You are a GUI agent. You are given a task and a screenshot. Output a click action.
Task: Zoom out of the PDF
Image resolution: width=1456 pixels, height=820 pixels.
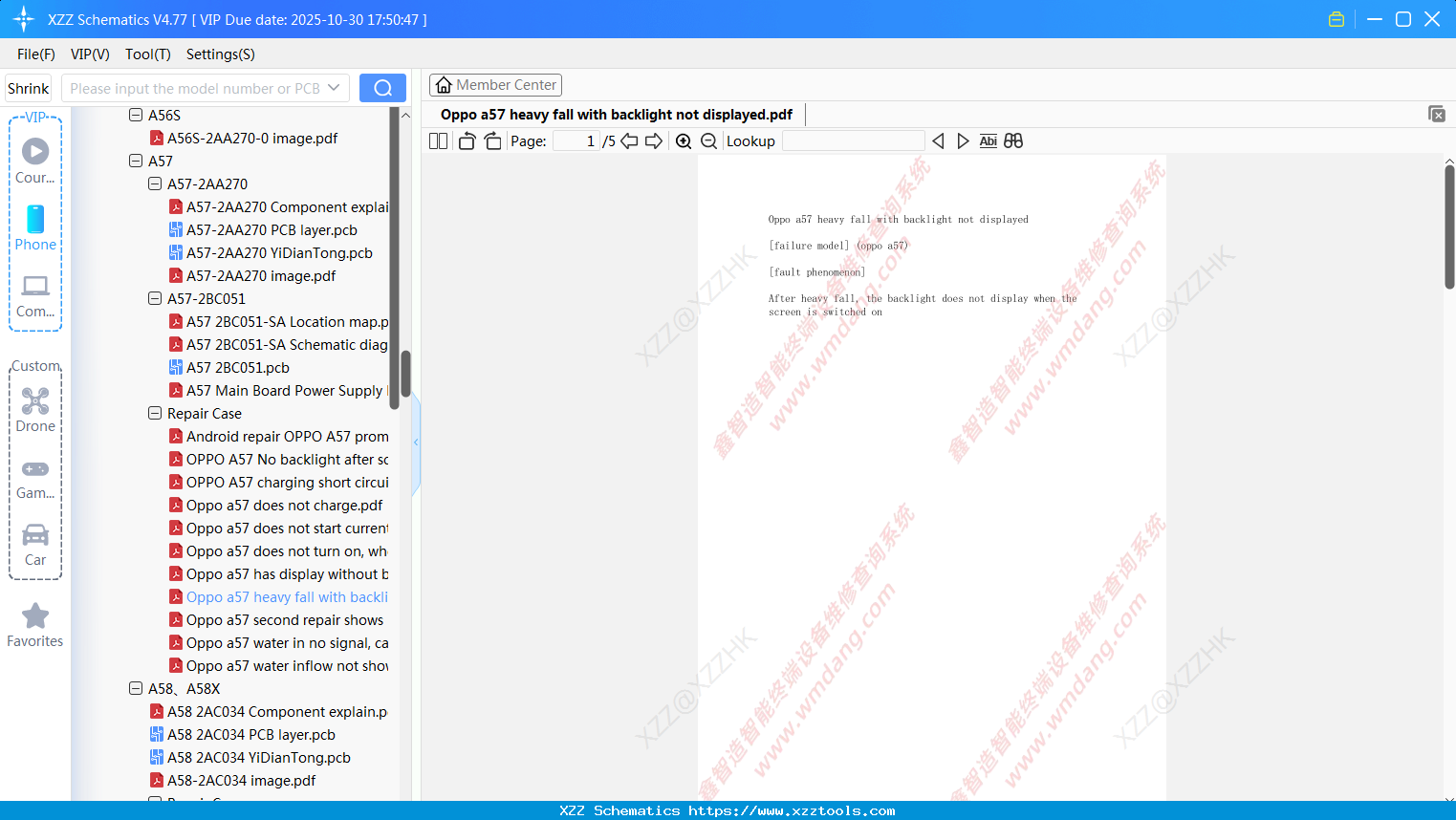708,141
